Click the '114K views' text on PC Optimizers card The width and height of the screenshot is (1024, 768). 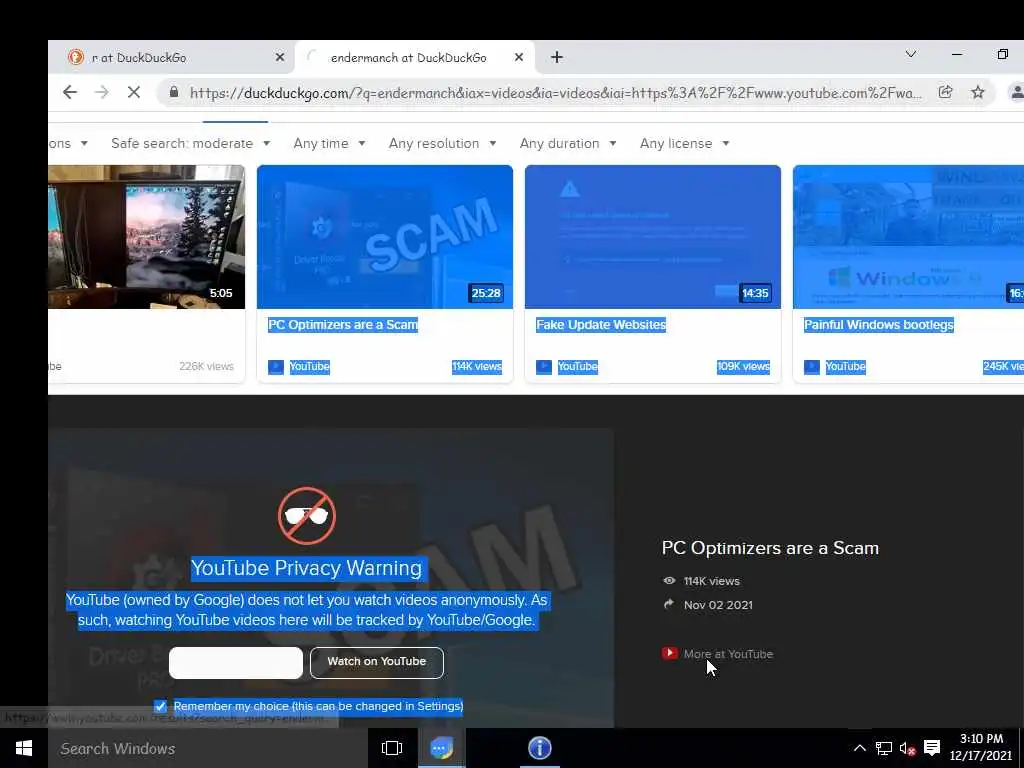477,366
